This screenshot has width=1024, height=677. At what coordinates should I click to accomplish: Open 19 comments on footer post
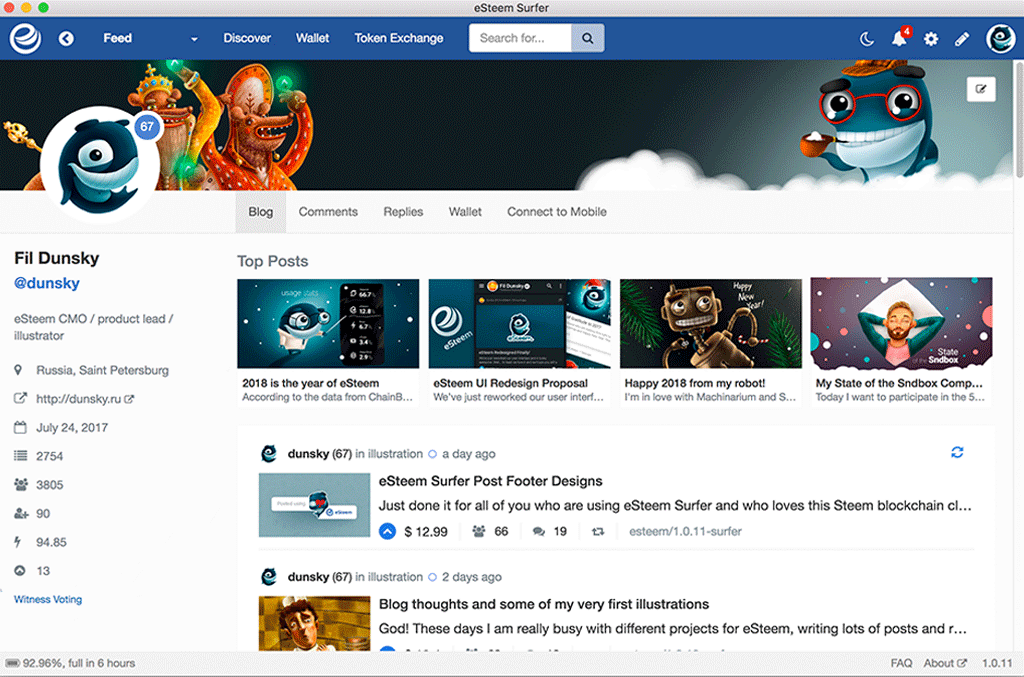[x=550, y=531]
